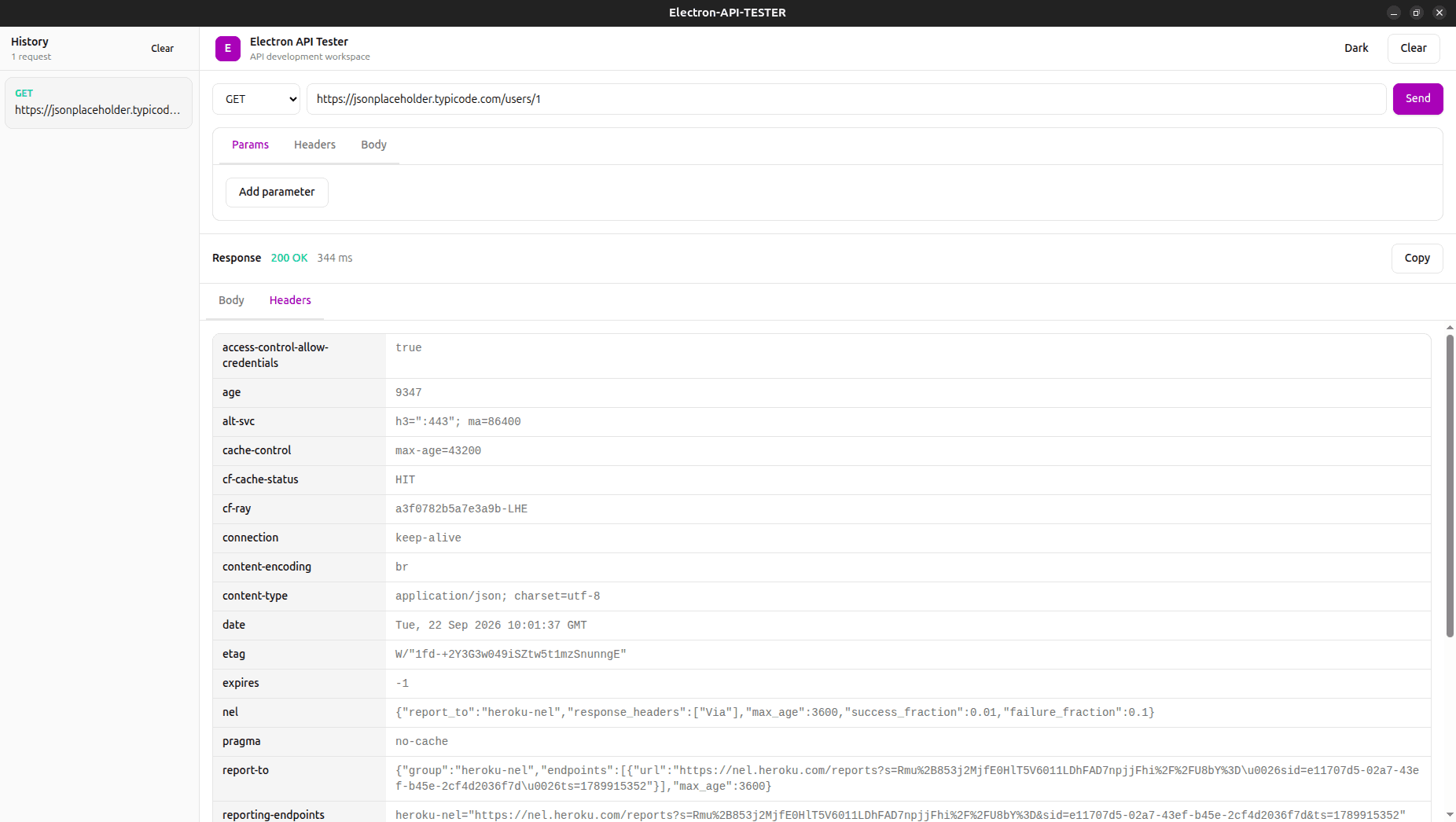Click 'application/json; charset=utf-8' value
Screen dimensions: 1456x822
498,596
